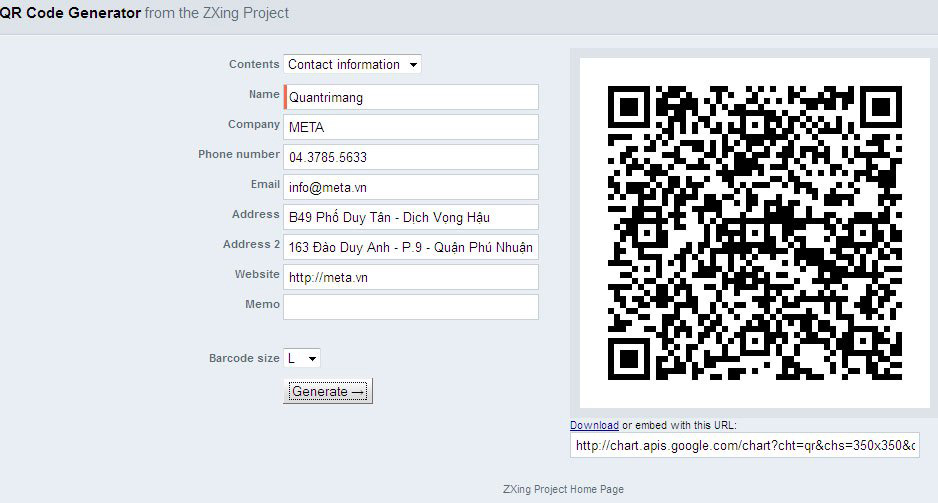Click the Company field containing META
This screenshot has height=503, width=938.
click(x=411, y=127)
